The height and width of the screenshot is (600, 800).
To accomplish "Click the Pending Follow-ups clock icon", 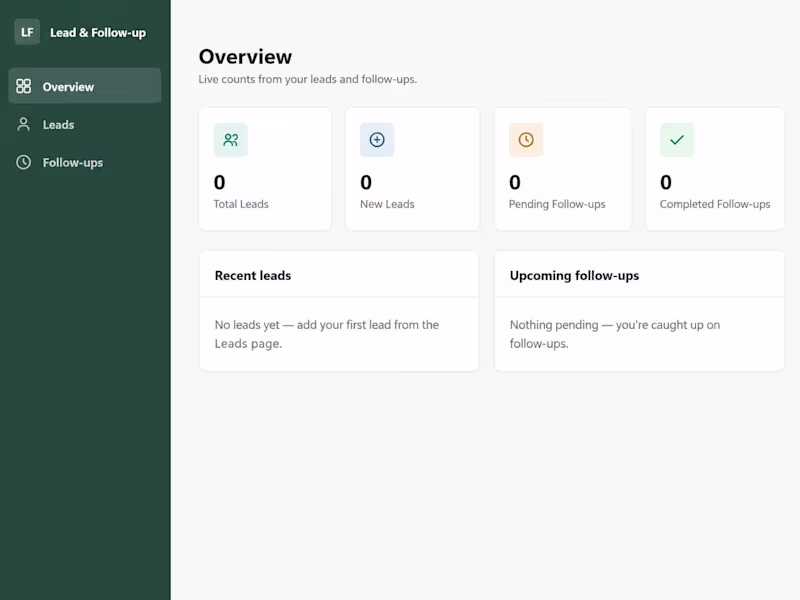I will 526,140.
